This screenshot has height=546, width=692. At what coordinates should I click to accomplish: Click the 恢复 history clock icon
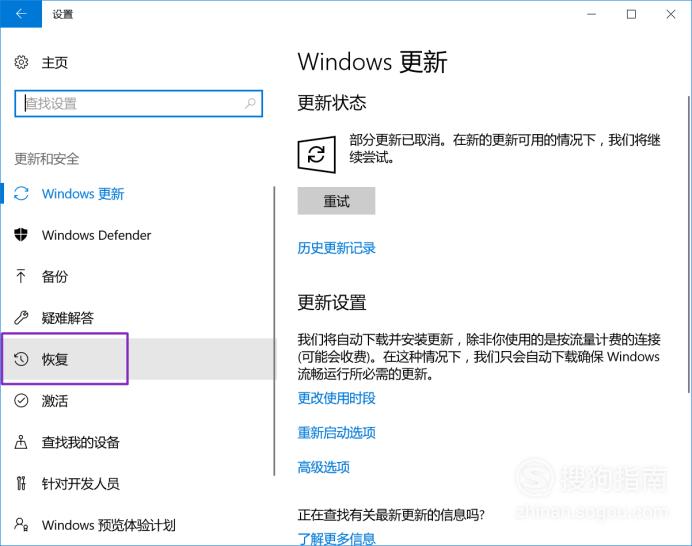21,359
